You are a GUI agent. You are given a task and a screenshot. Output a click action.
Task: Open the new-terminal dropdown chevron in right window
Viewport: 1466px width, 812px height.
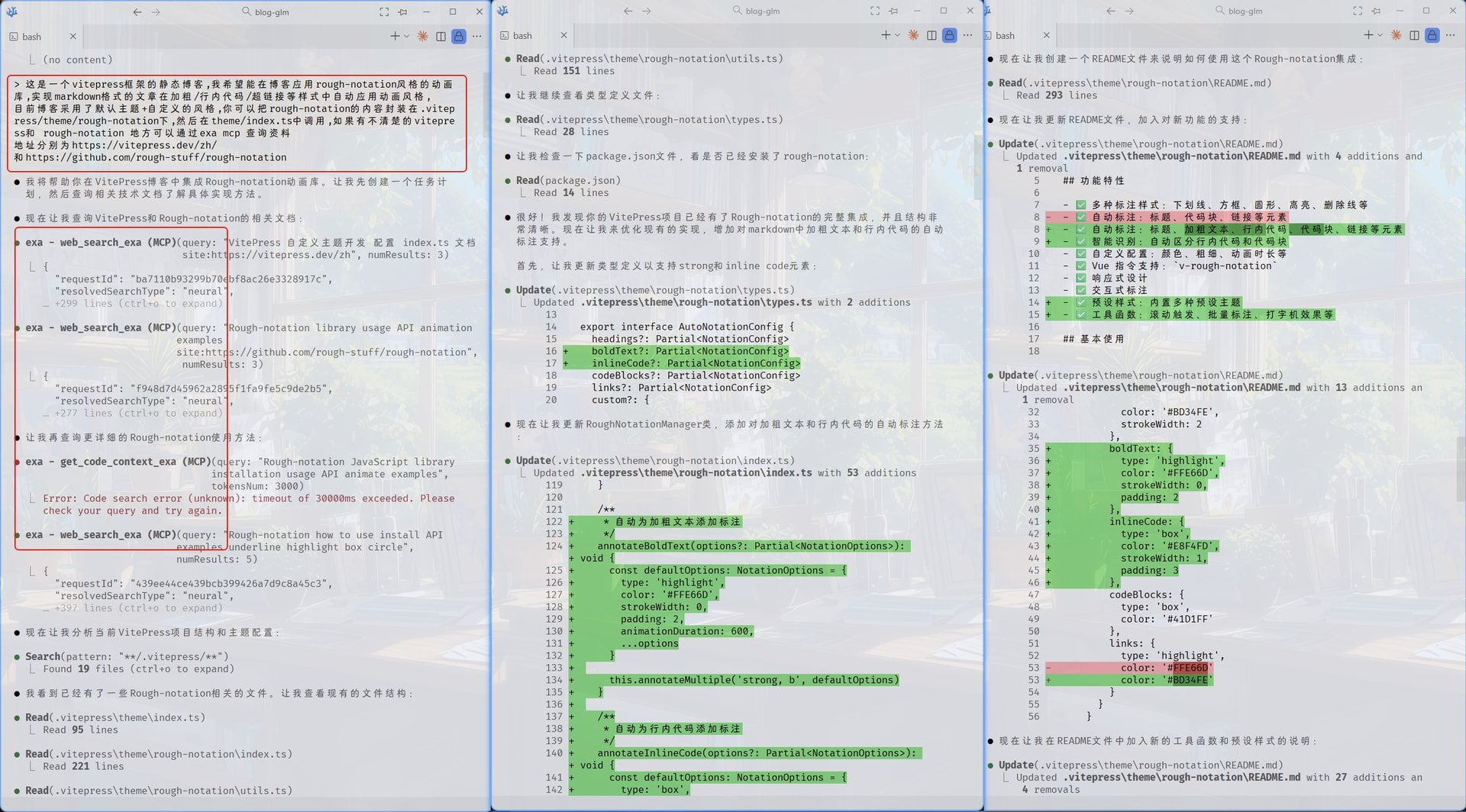pyautogui.click(x=1380, y=35)
